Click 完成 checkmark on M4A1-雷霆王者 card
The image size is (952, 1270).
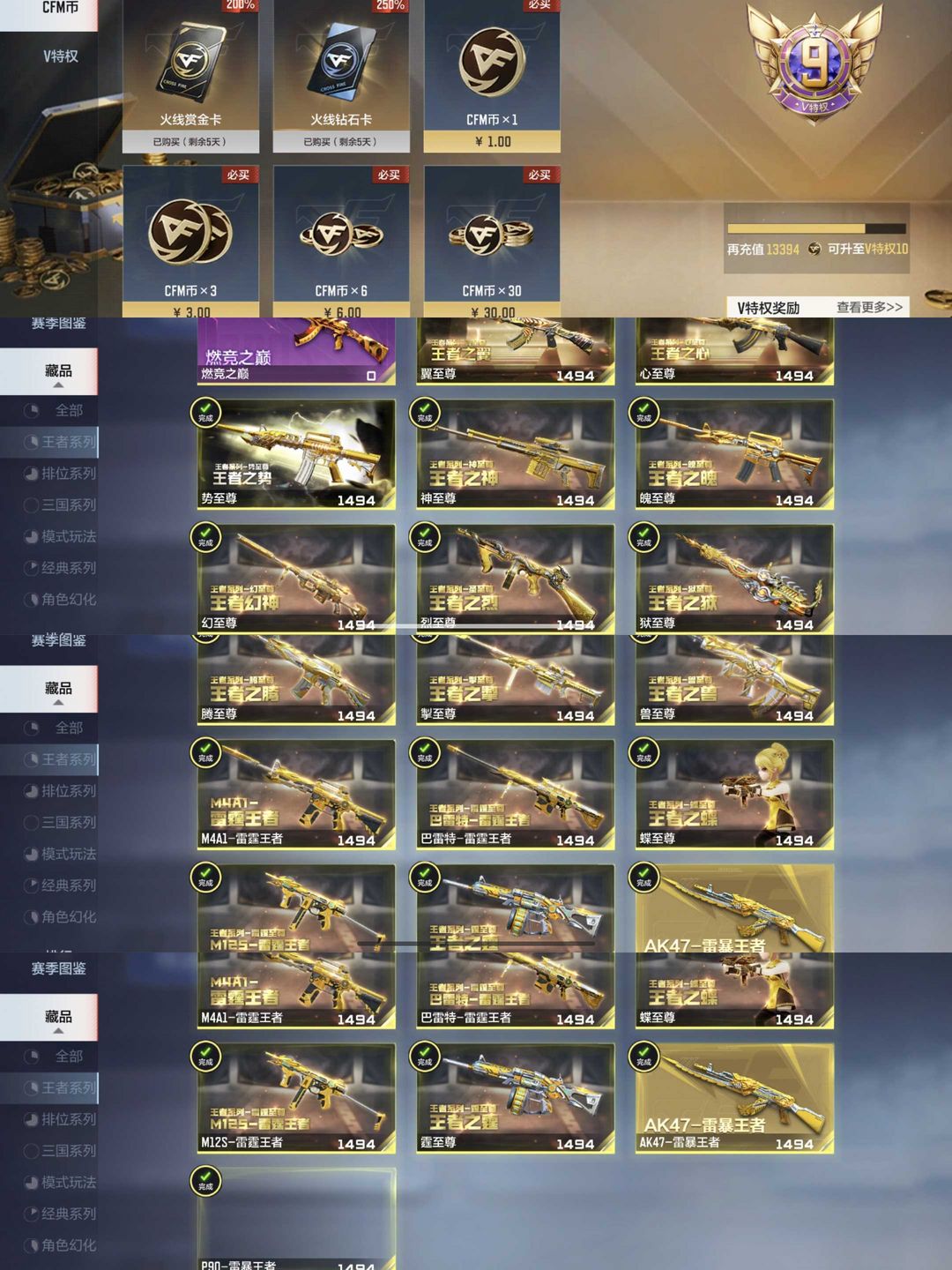point(205,752)
